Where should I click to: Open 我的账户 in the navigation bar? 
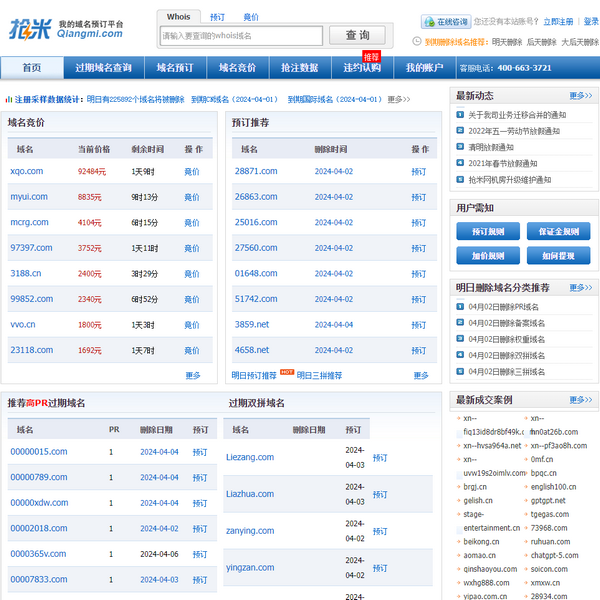[424, 68]
